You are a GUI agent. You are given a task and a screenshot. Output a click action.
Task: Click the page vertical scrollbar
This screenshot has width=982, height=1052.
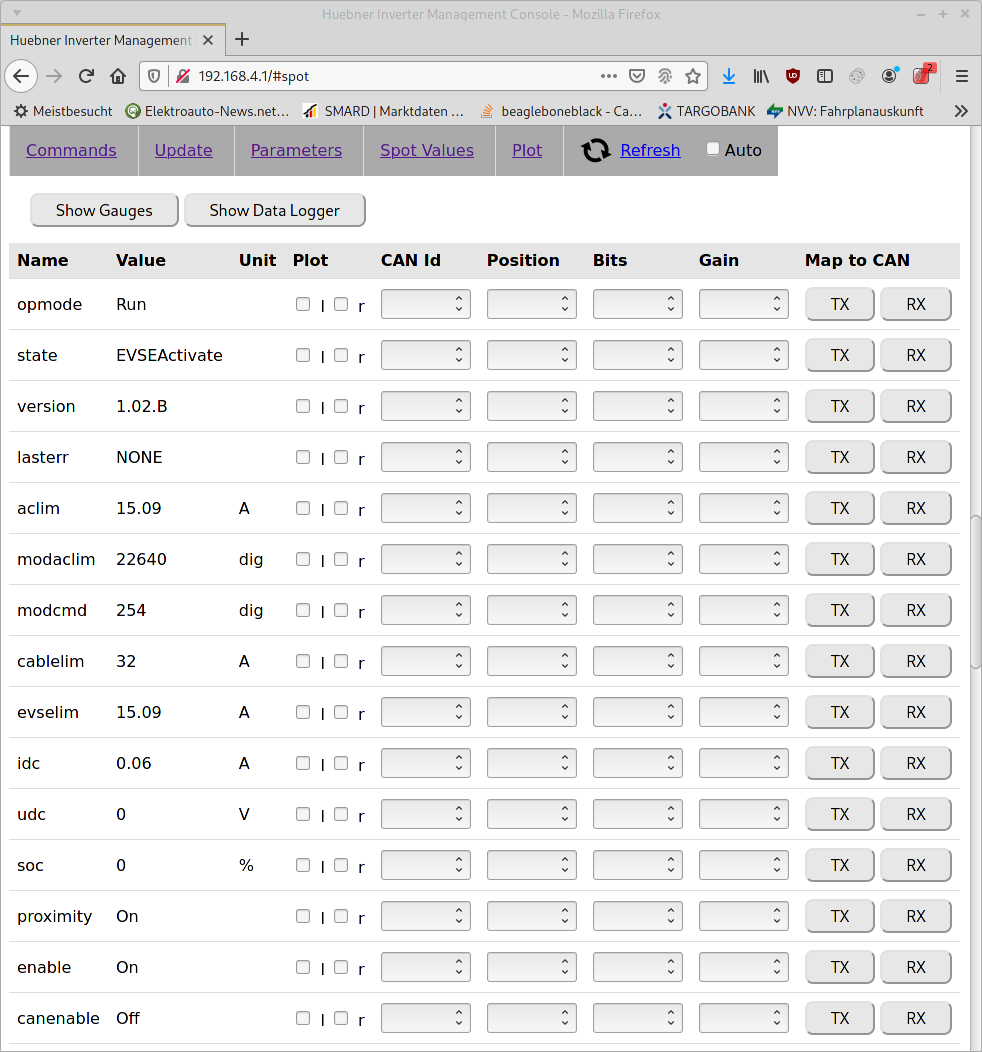tap(975, 590)
